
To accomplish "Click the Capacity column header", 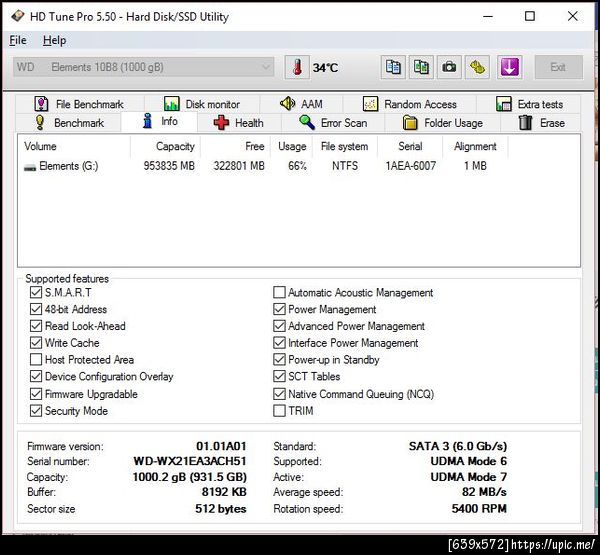I will [165, 146].
